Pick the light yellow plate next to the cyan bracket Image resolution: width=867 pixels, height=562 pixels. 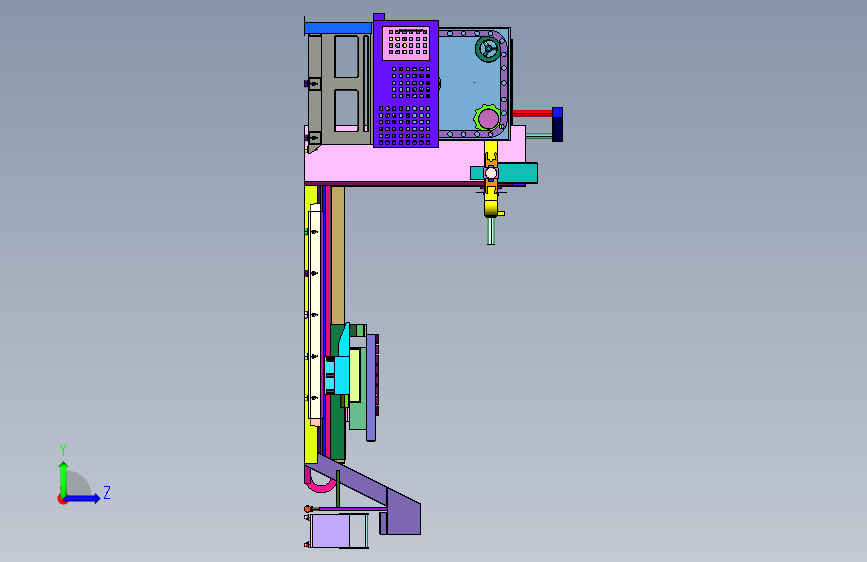click(355, 374)
